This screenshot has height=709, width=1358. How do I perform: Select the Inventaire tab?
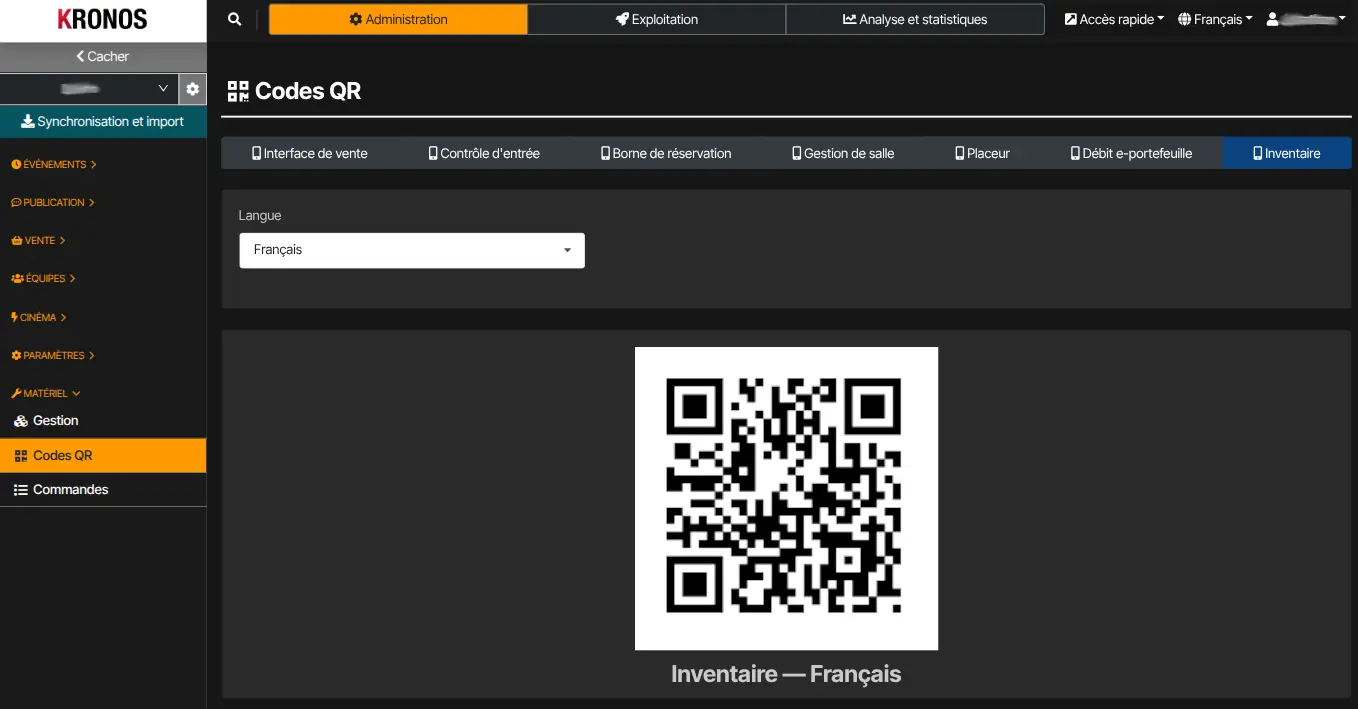pos(1287,153)
